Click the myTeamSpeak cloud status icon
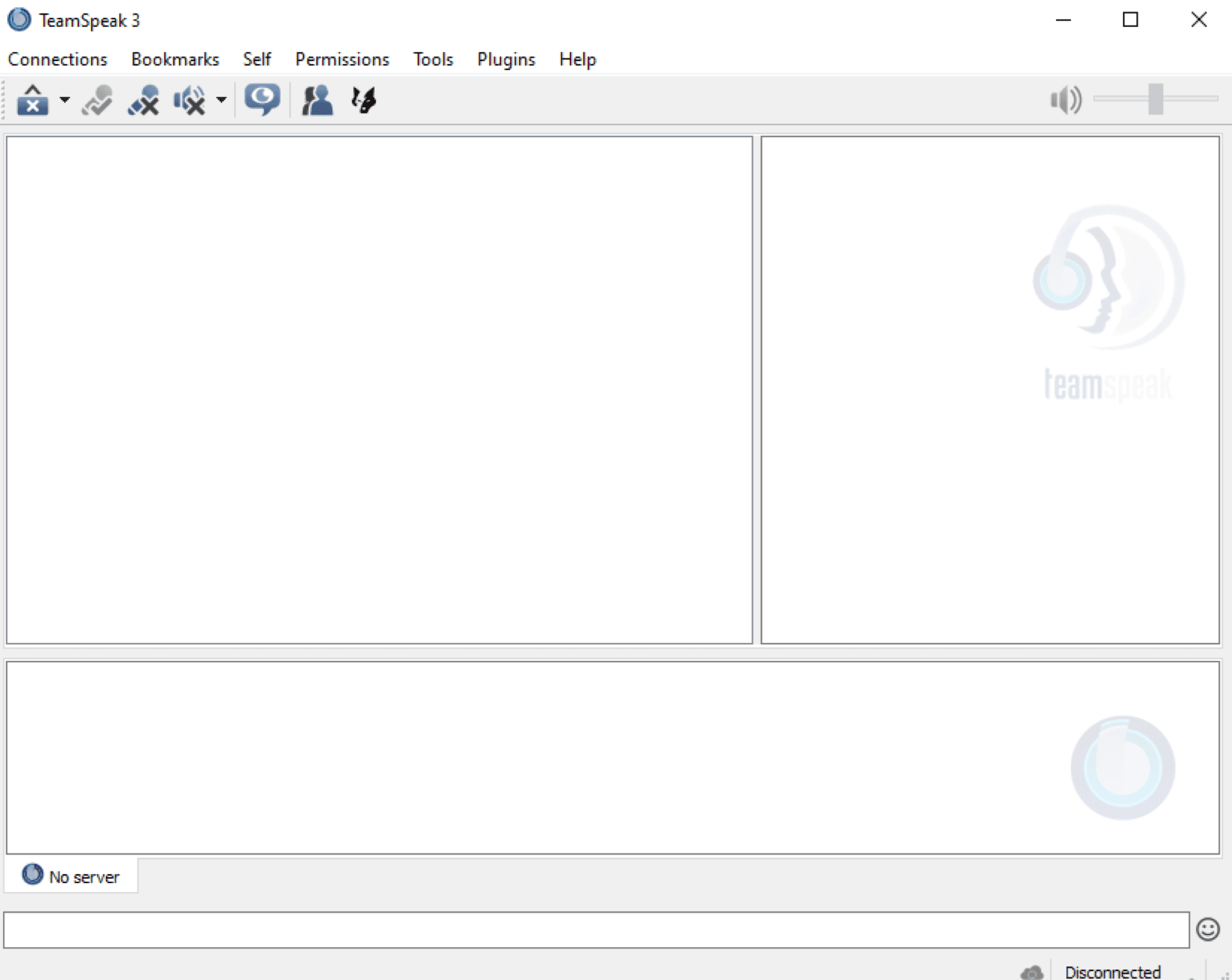Image resolution: width=1232 pixels, height=980 pixels. pos(1032,972)
